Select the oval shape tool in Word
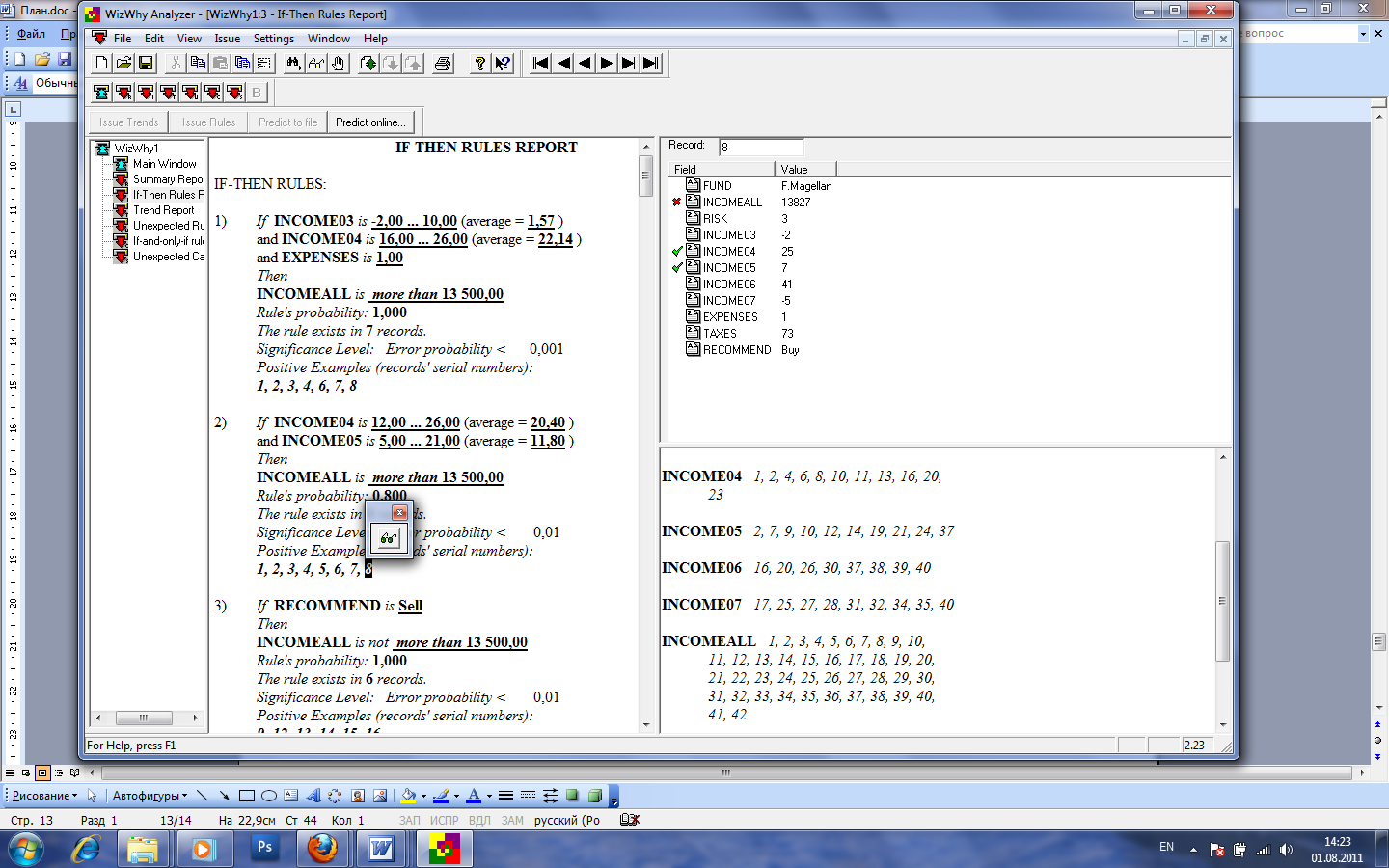Image resolution: width=1389 pixels, height=868 pixels. pos(269,796)
